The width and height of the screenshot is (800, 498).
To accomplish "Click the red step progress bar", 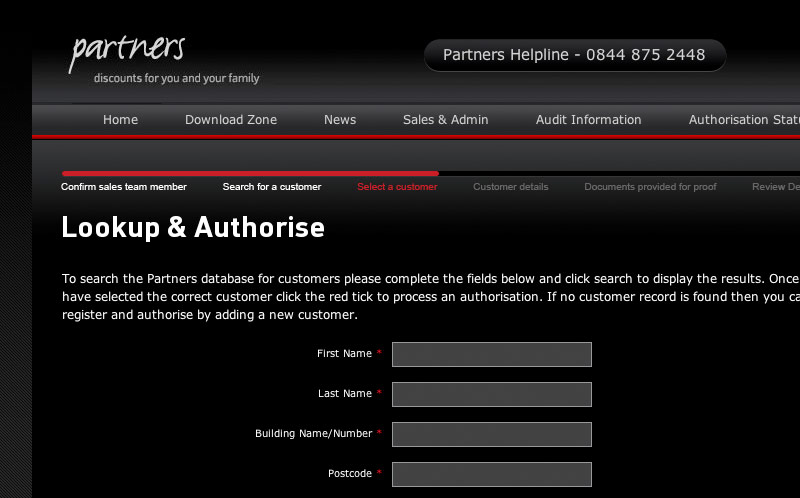I will [x=250, y=173].
